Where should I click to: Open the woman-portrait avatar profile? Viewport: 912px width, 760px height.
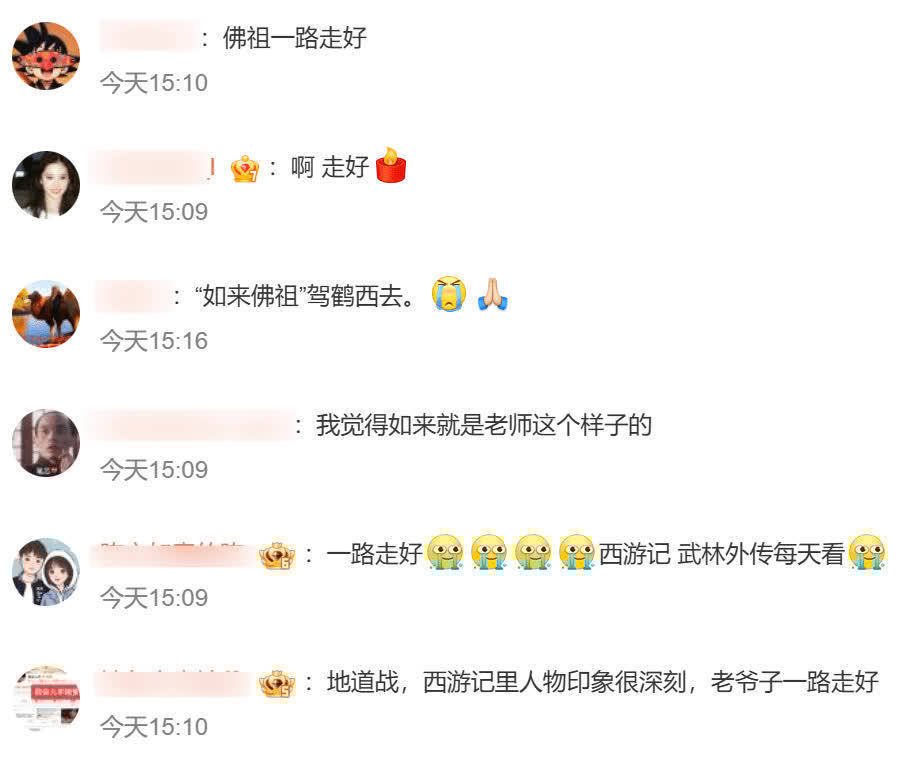click(46, 185)
